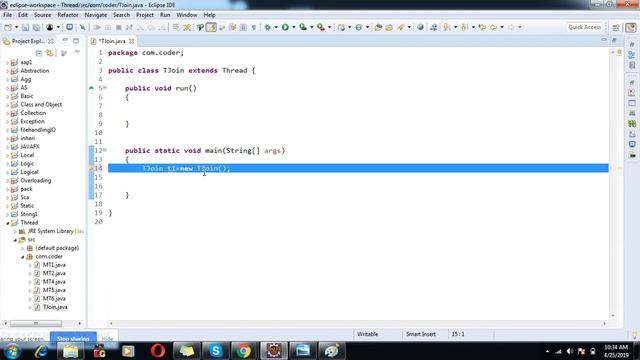Click the editor horizontal scrollbar
Screen dimensions: 640x360
[357, 324]
